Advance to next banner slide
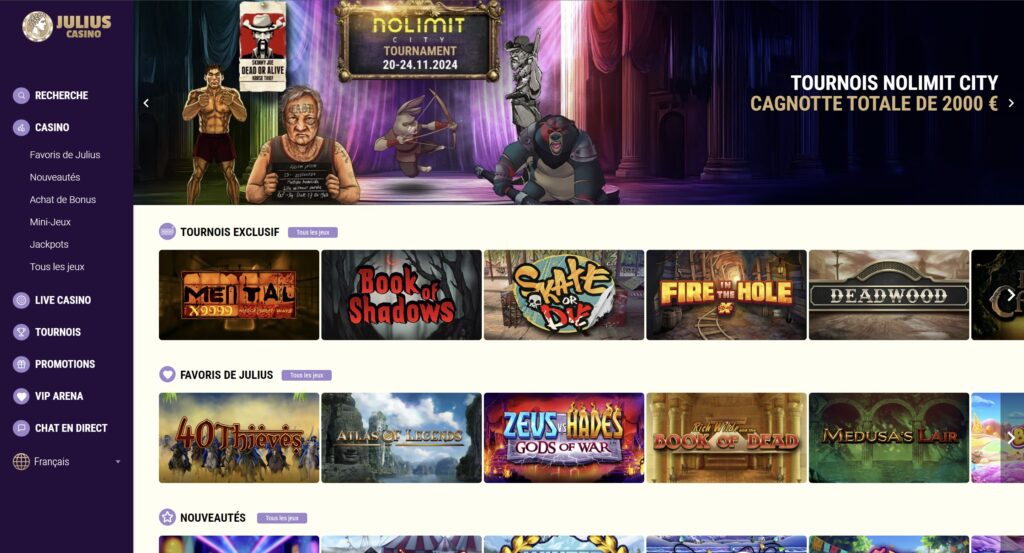The height and width of the screenshot is (553, 1024). (1011, 103)
